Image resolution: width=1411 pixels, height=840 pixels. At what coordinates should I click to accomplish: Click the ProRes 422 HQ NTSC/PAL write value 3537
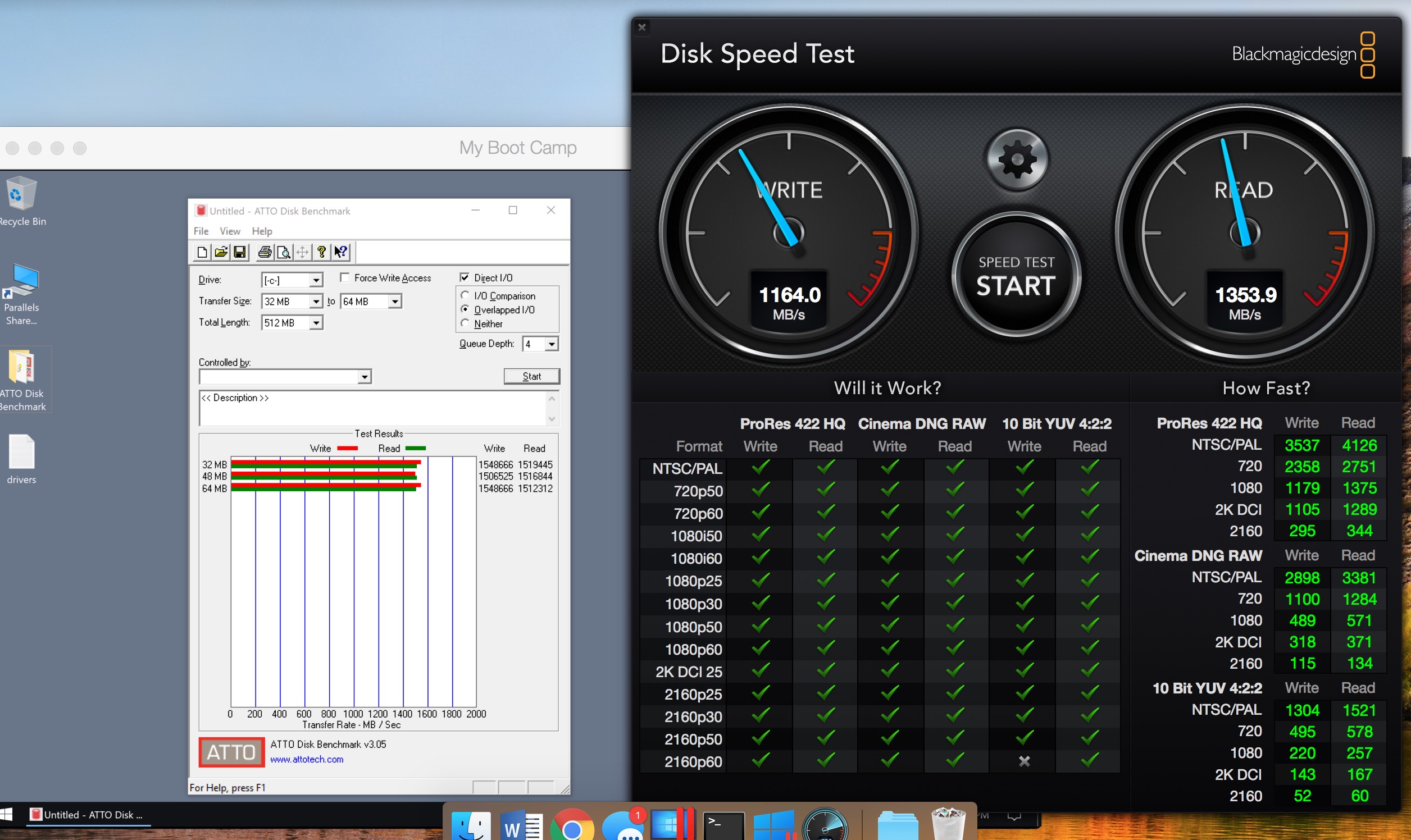(1301, 445)
